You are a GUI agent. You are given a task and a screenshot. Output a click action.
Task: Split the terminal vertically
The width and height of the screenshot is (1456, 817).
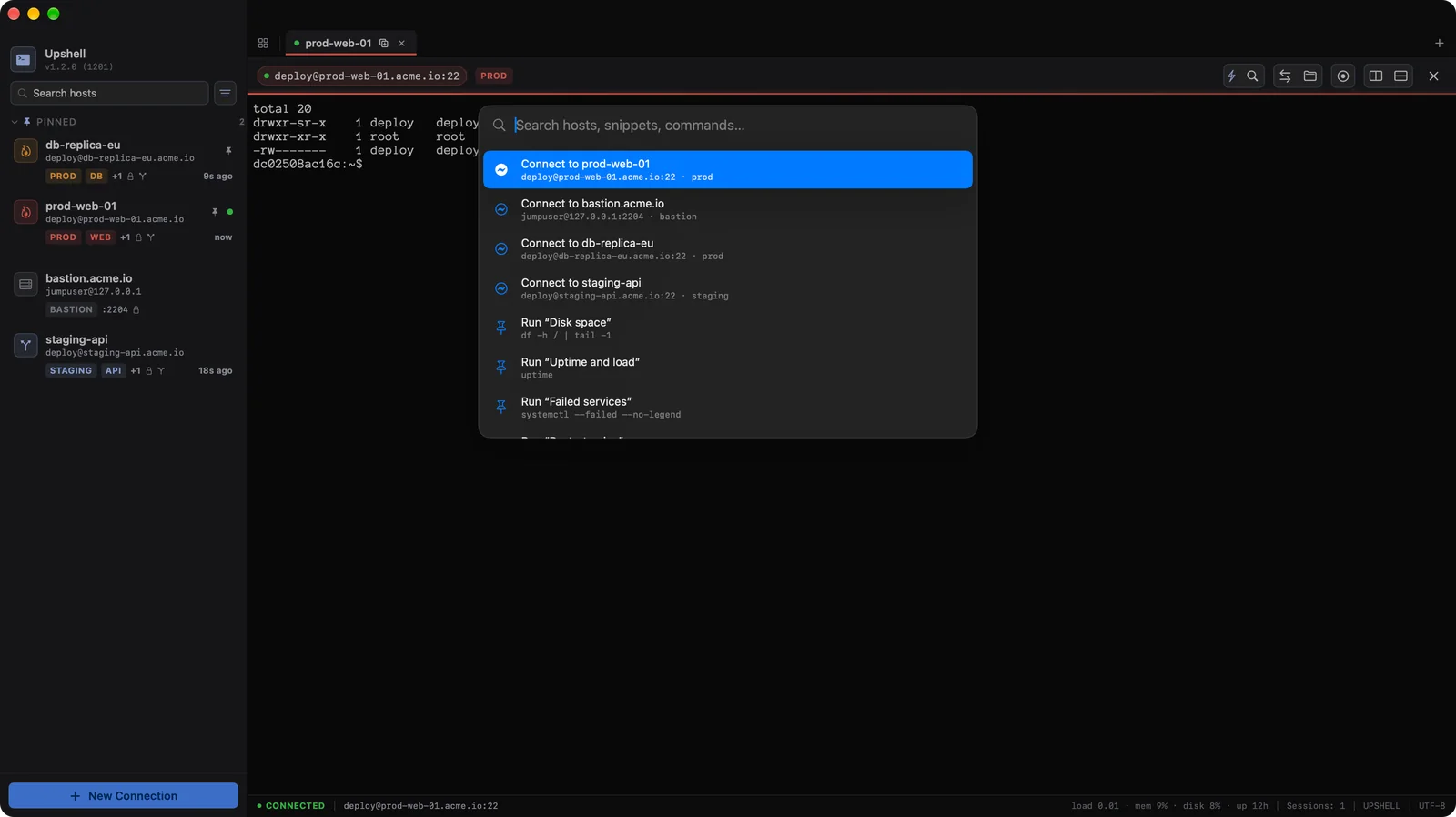pos(1376,76)
